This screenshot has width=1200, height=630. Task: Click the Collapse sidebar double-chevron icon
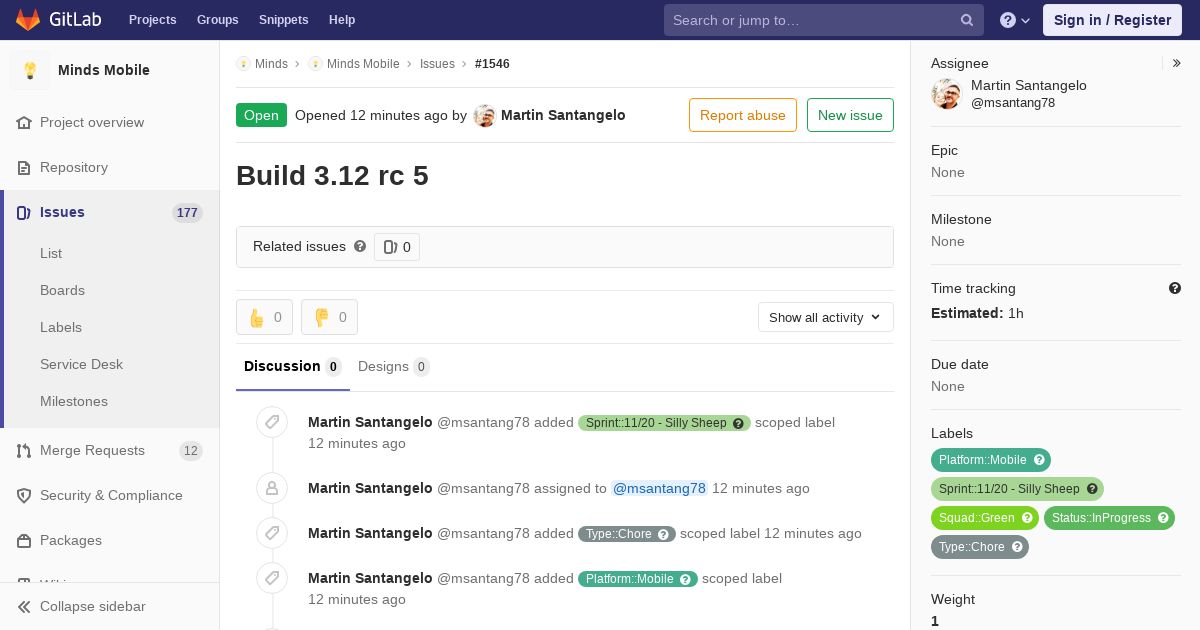tap(24, 606)
